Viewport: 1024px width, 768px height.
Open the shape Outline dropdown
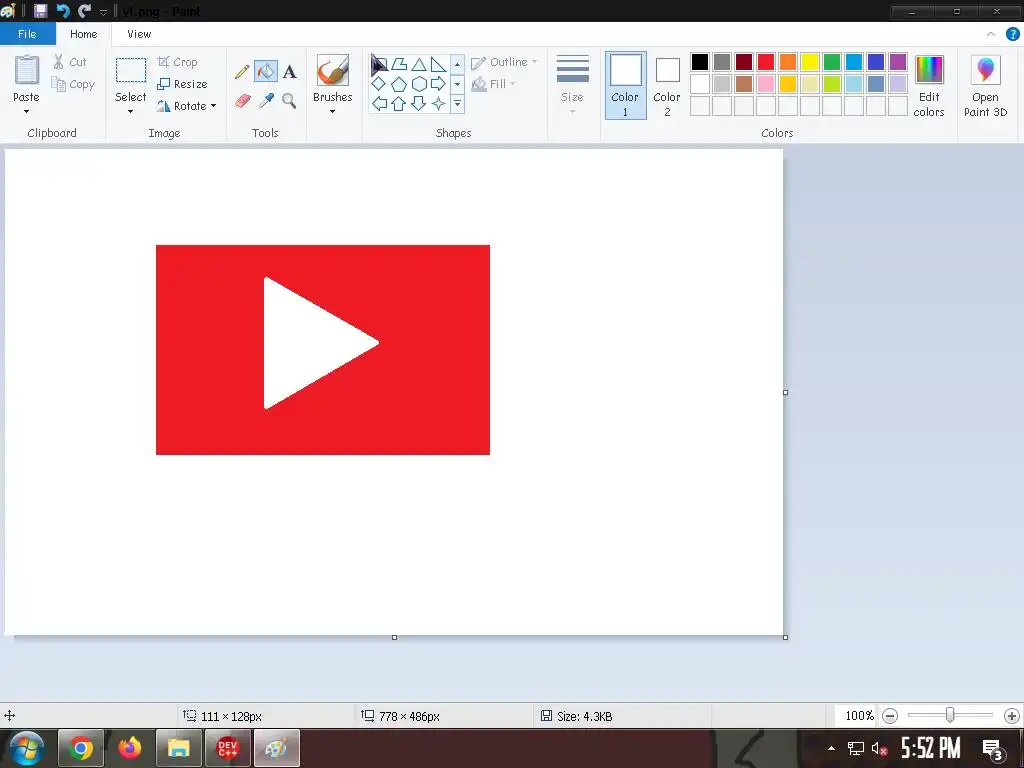(504, 62)
